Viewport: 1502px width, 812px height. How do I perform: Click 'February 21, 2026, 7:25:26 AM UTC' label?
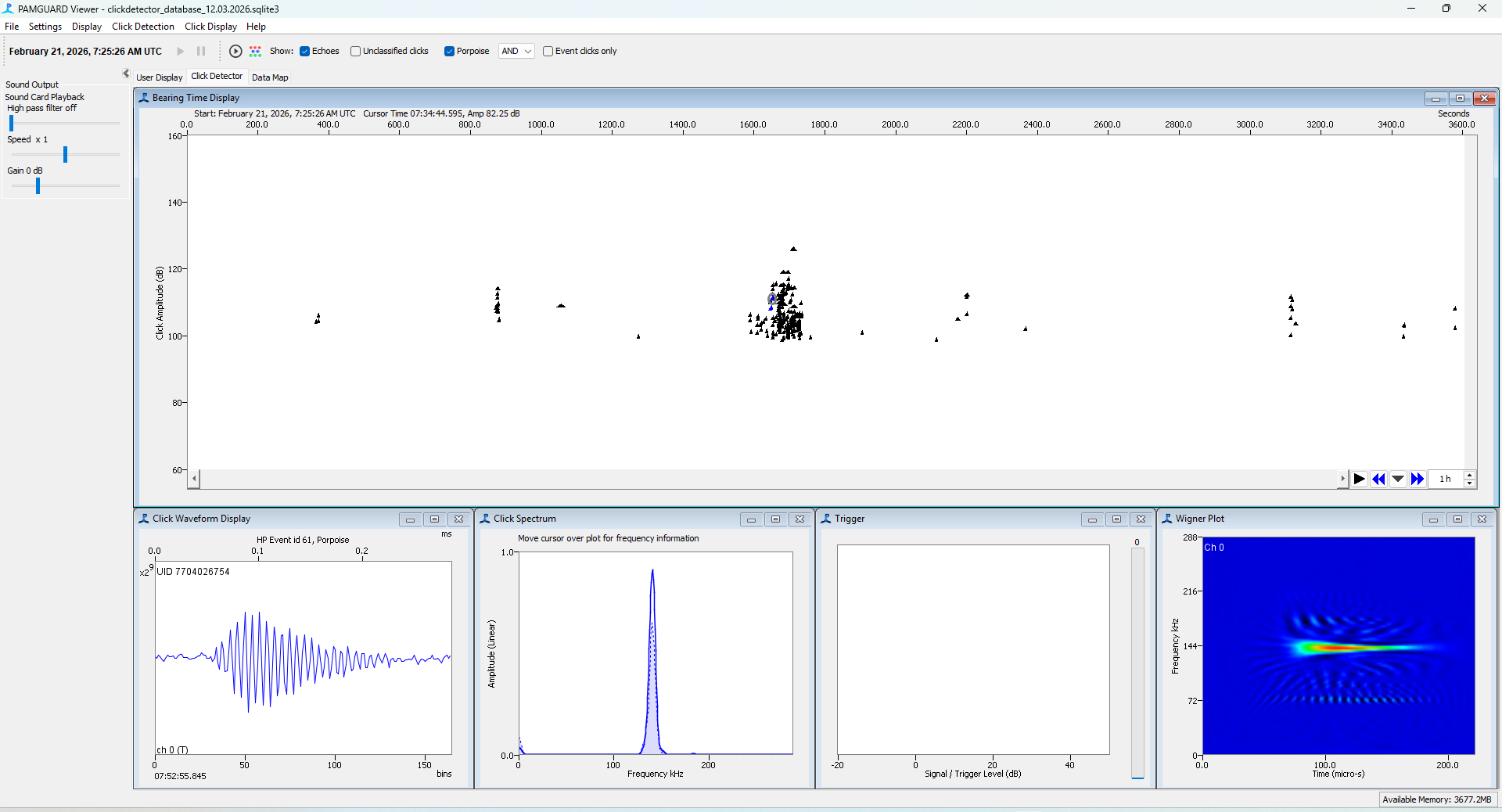pyautogui.click(x=85, y=52)
